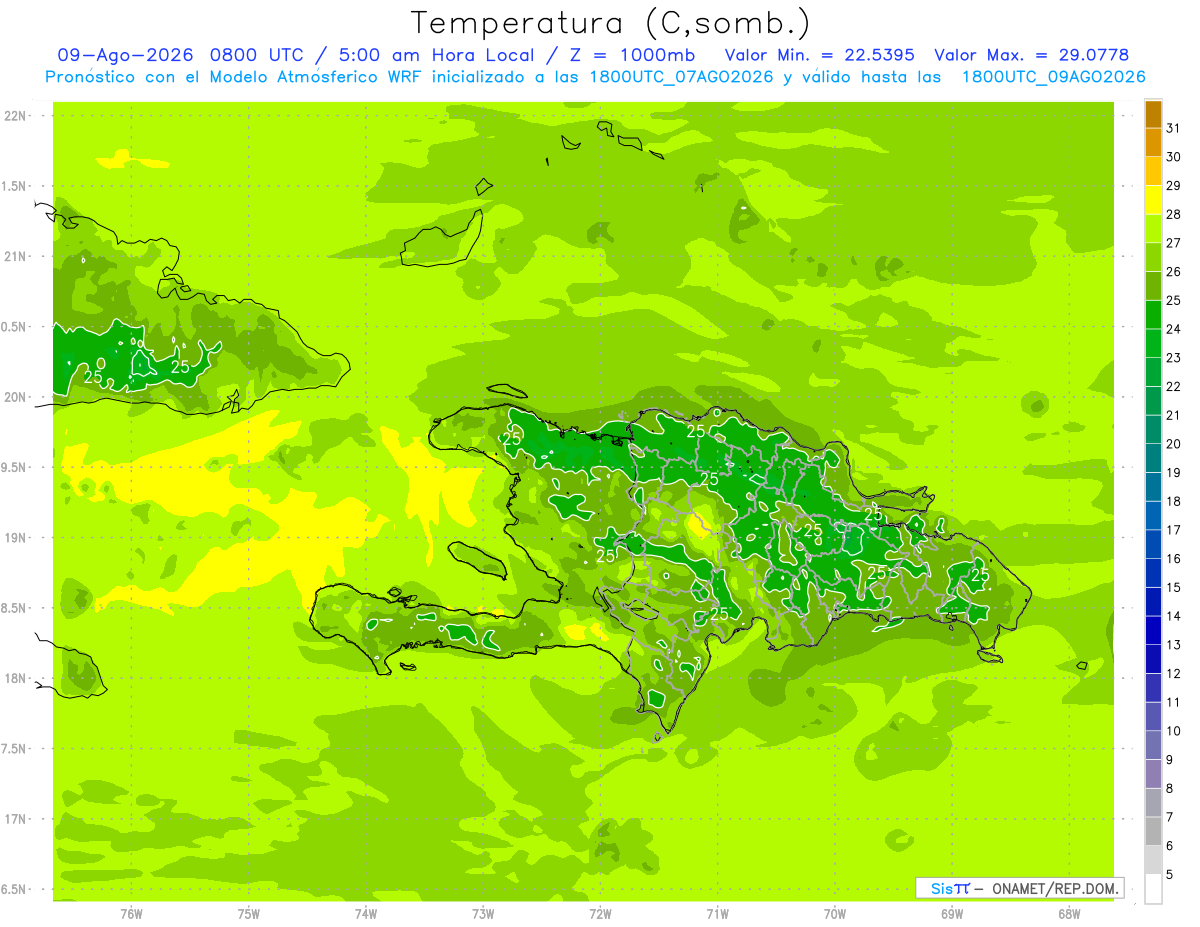
Task: Click the '68W' longitude axis label
Action: (1069, 913)
